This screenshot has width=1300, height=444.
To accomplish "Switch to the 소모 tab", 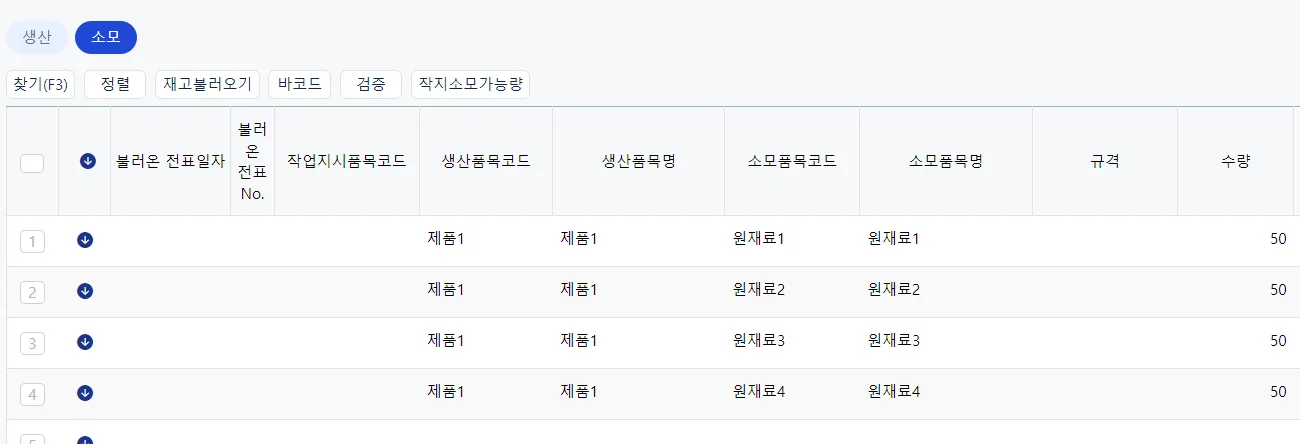I will click(x=106, y=37).
